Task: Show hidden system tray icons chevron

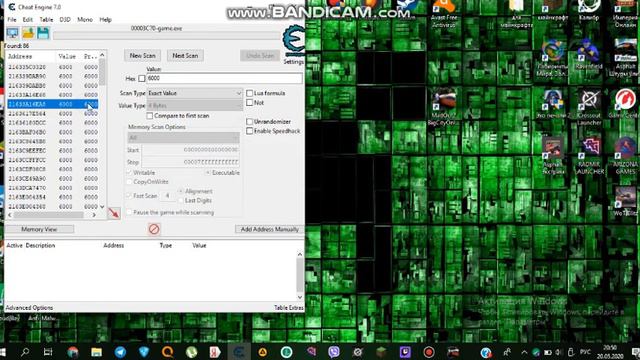Action: [524, 352]
